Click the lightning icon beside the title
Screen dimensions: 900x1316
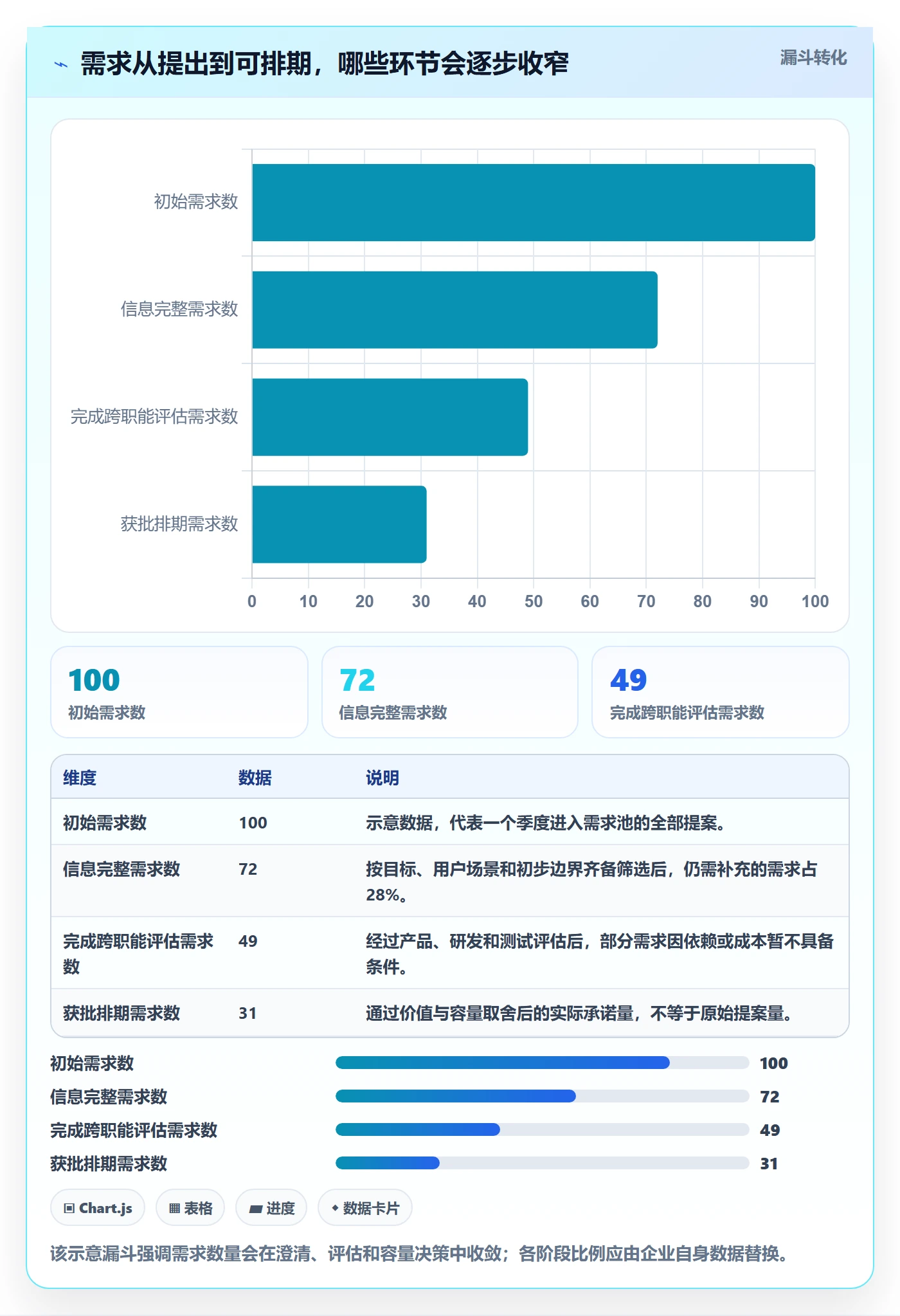61,64
